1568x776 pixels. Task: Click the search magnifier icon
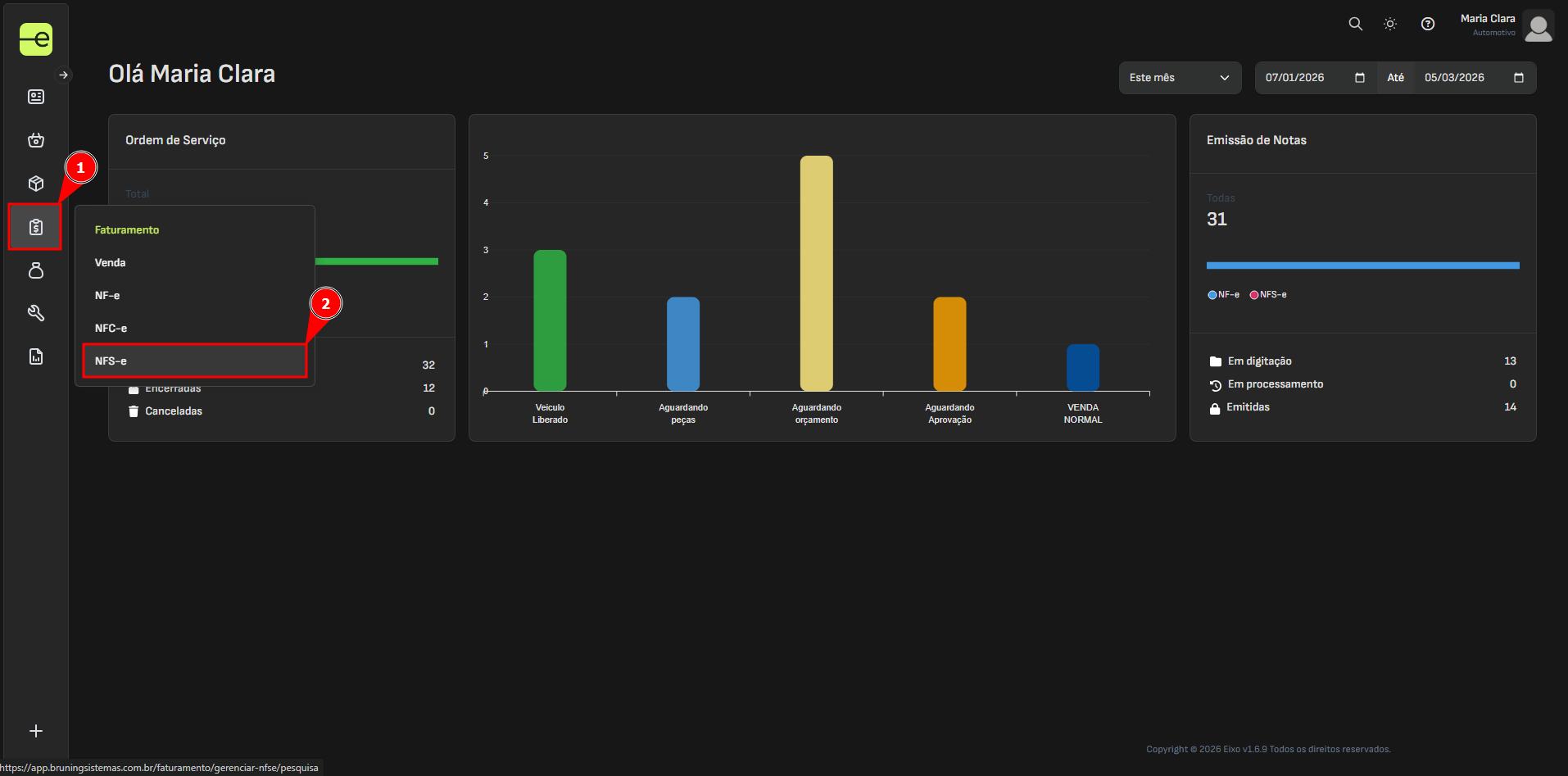[1356, 24]
